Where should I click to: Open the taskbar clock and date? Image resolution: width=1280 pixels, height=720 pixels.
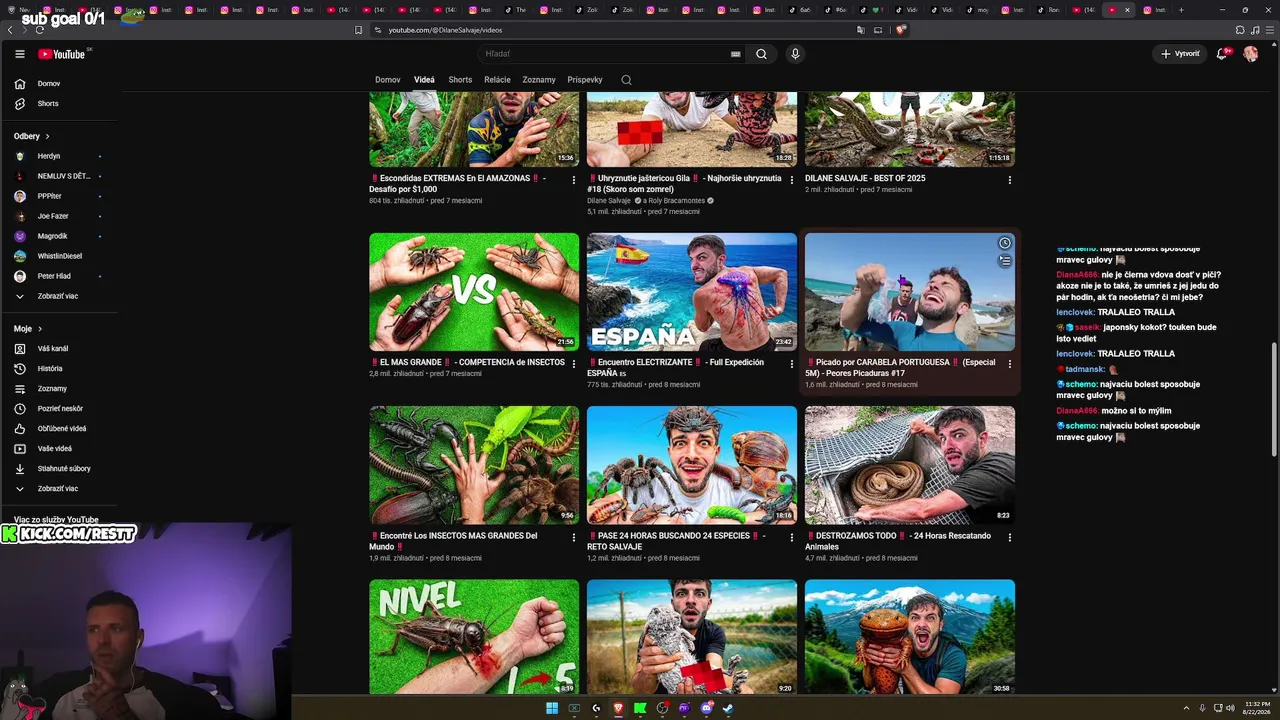tap(1257, 708)
